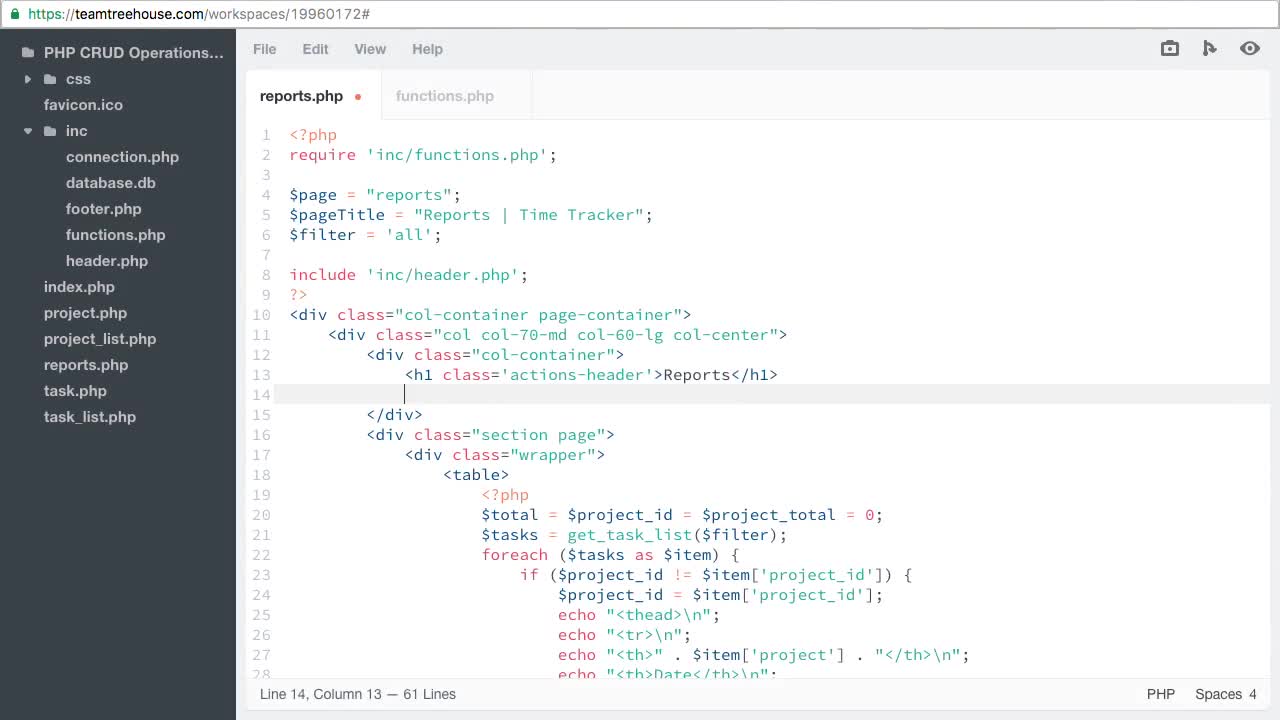Open project.php from the sidebar

pyautogui.click(x=85, y=313)
